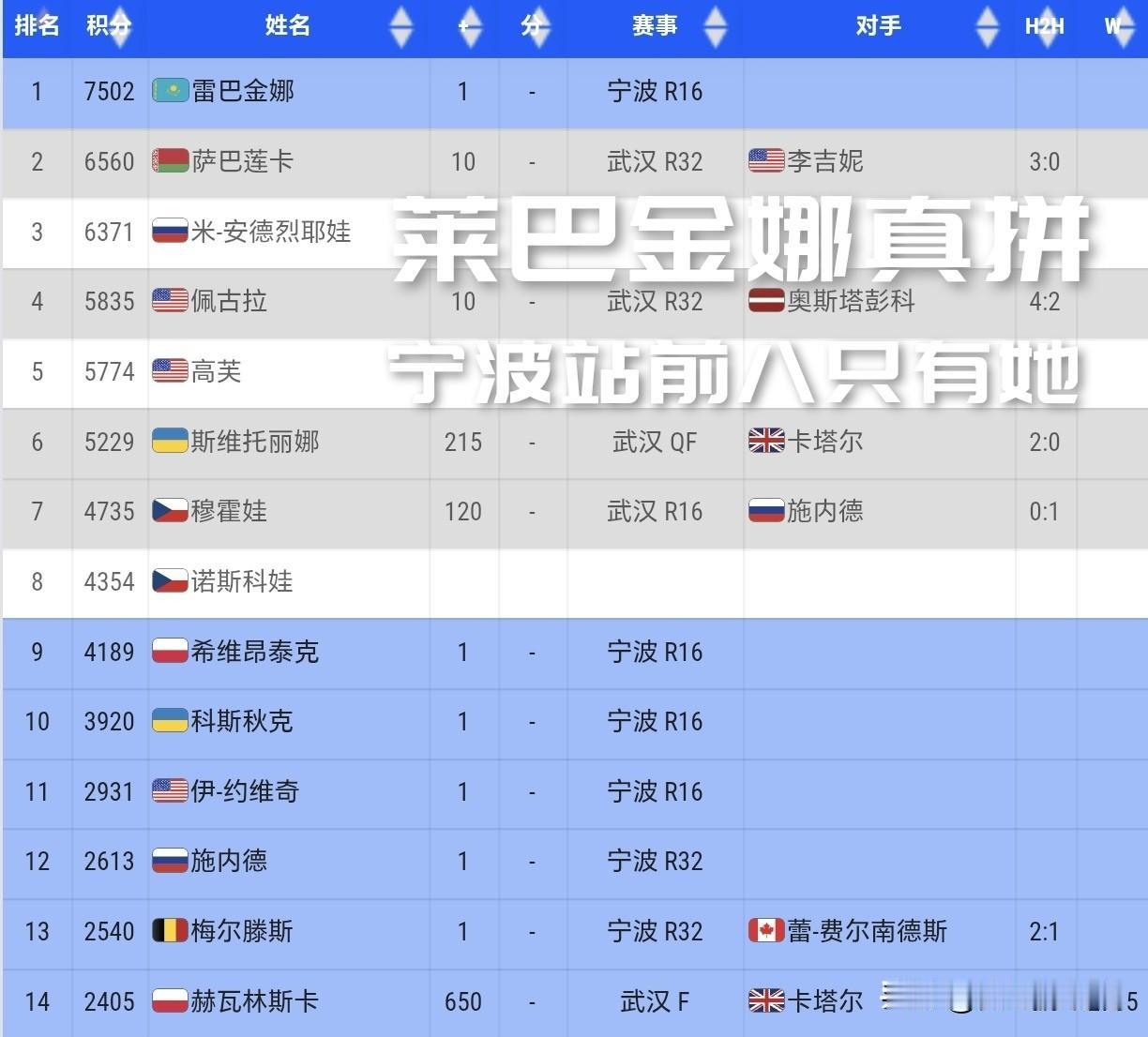
Task: Click Belgium flag beside 梅尔滕斯
Action: (x=171, y=931)
